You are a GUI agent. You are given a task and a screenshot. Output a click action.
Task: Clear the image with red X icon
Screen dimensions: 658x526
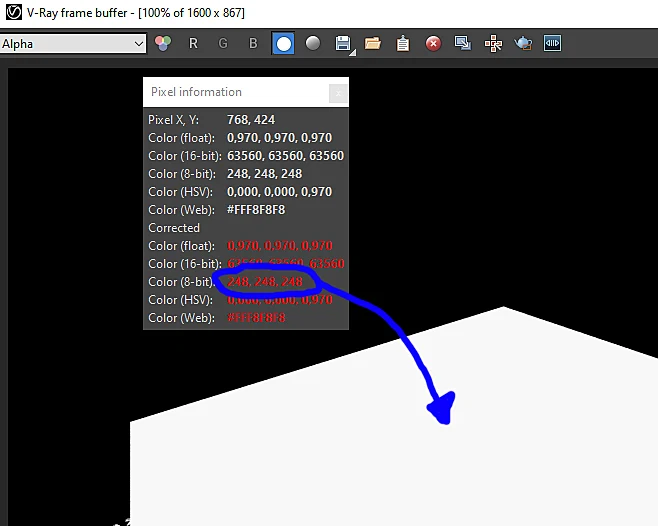pyautogui.click(x=433, y=43)
